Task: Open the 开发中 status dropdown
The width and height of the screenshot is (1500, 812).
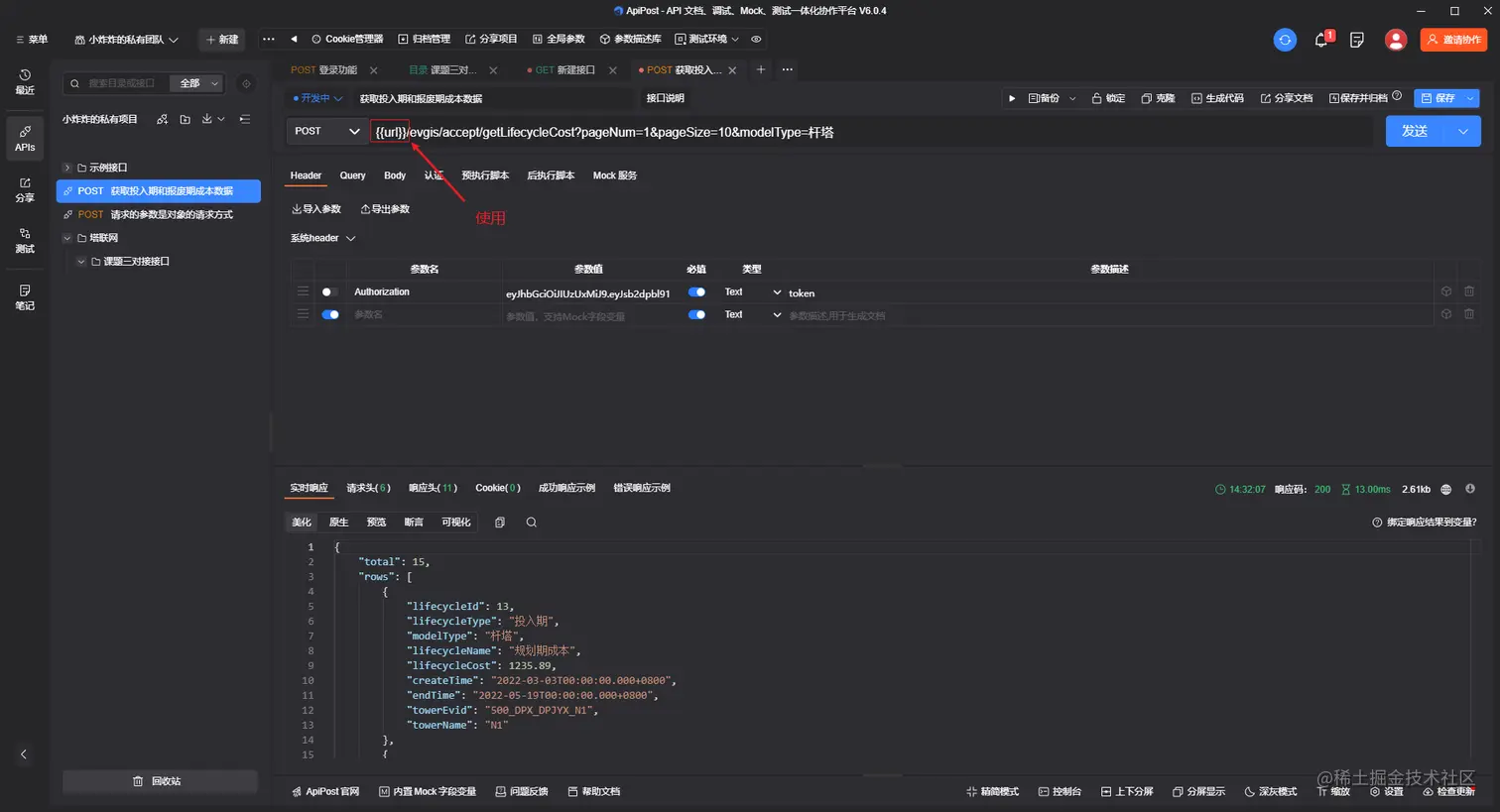Action: pyautogui.click(x=317, y=98)
